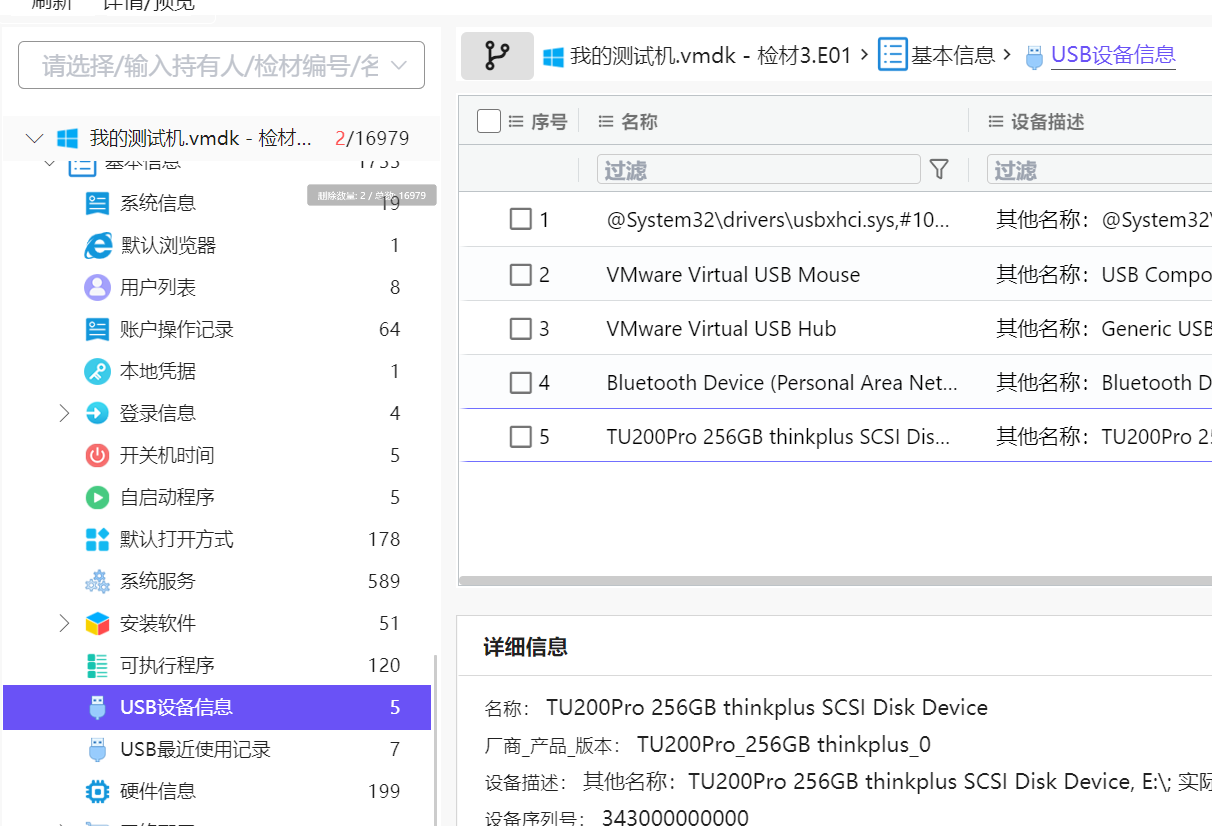Click the Bluetooth Device name cell
The height and width of the screenshot is (826, 1212).
pos(782,382)
